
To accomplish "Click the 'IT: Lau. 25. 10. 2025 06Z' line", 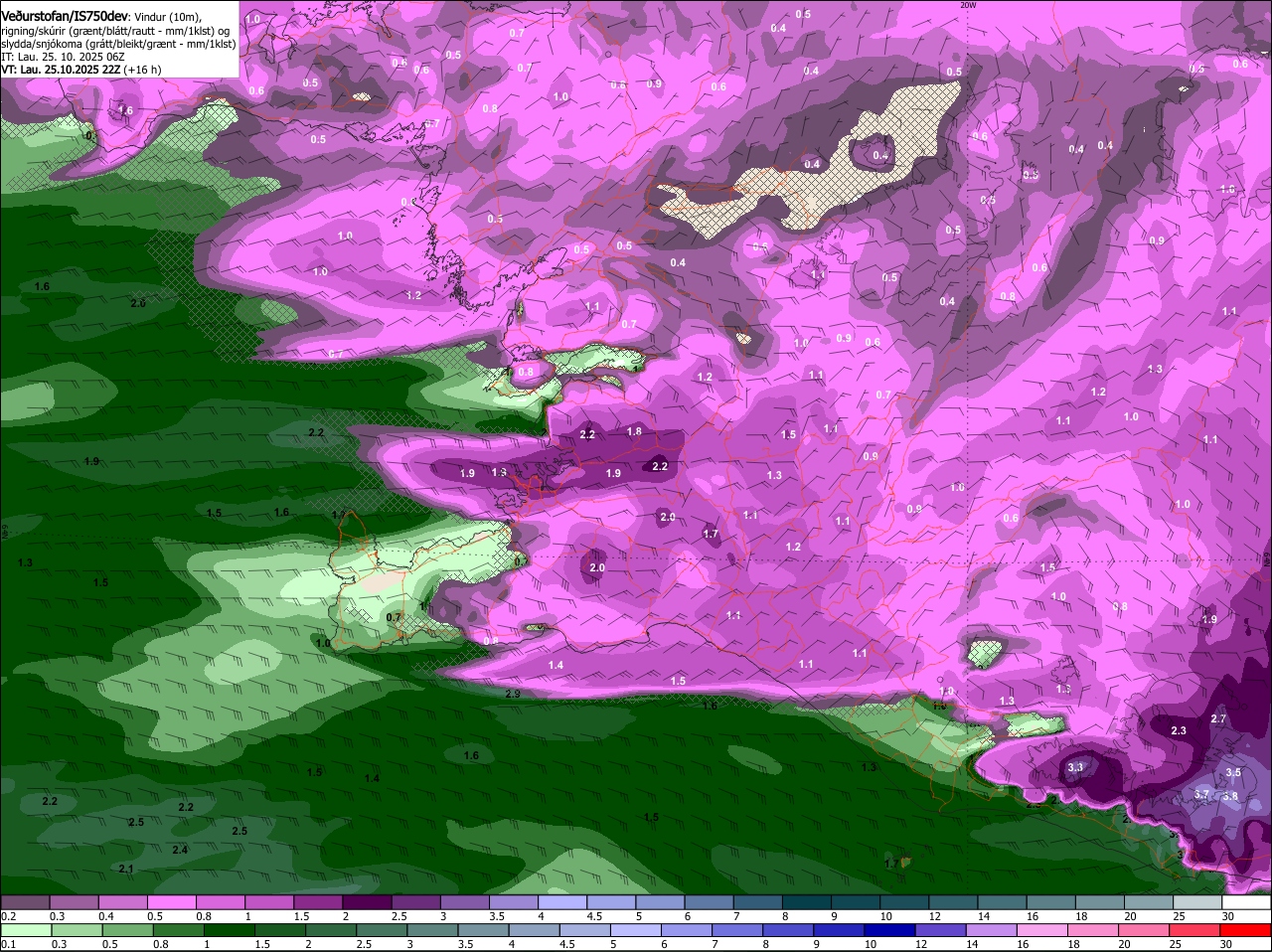I will tap(63, 57).
